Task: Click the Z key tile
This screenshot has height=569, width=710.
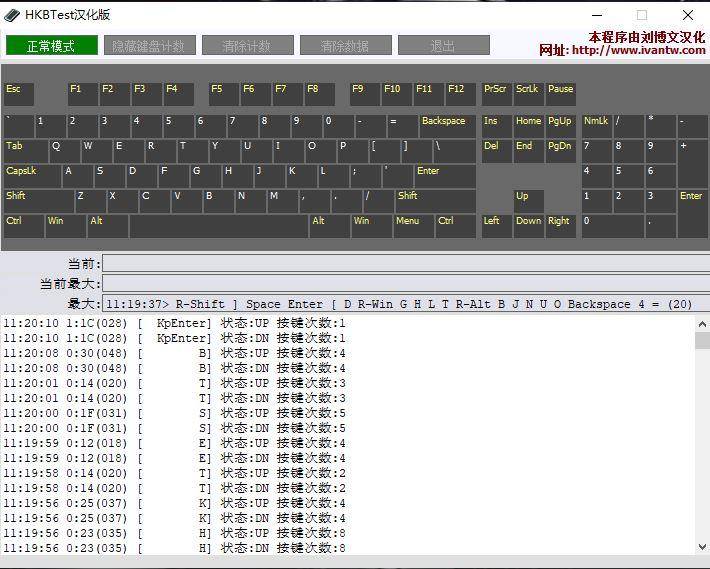Action: point(91,201)
